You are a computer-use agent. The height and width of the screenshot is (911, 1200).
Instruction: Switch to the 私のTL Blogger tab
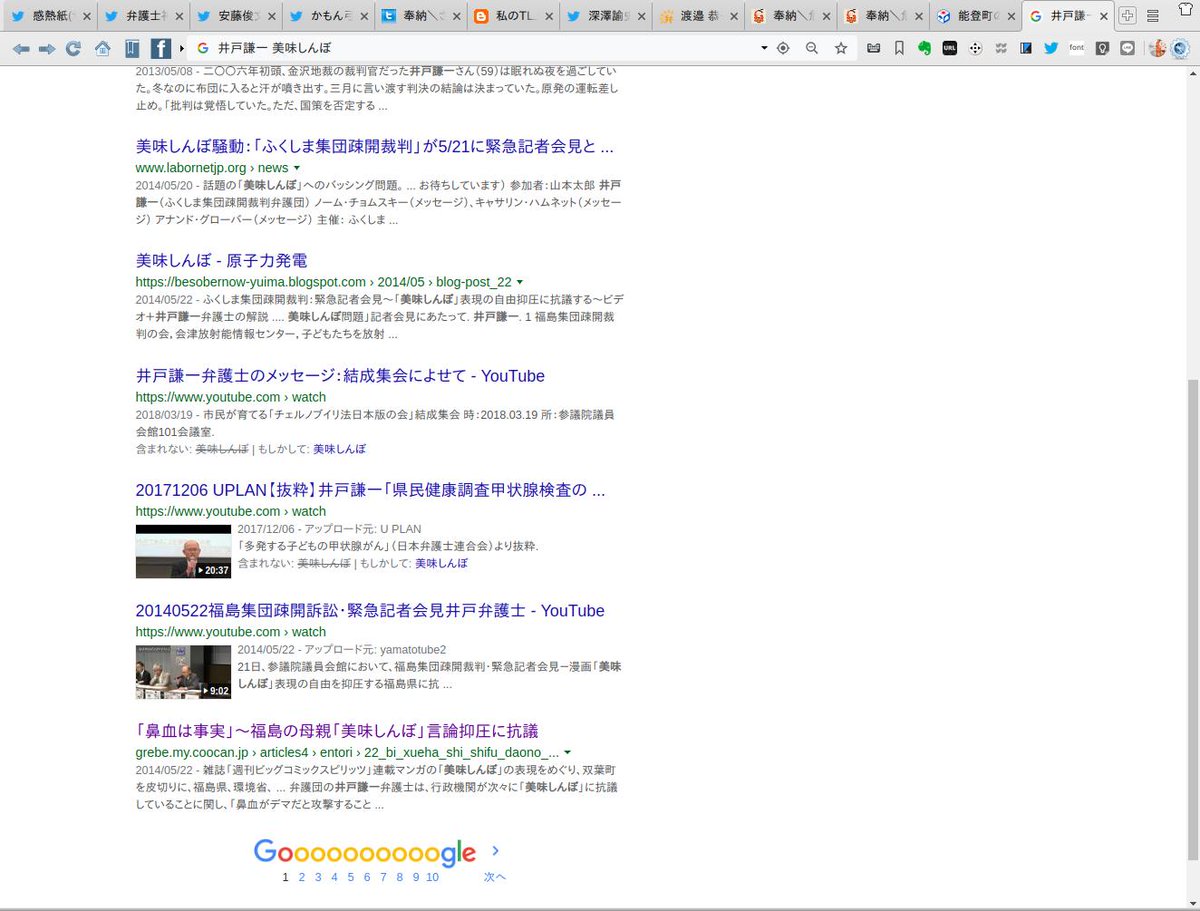coord(512,16)
